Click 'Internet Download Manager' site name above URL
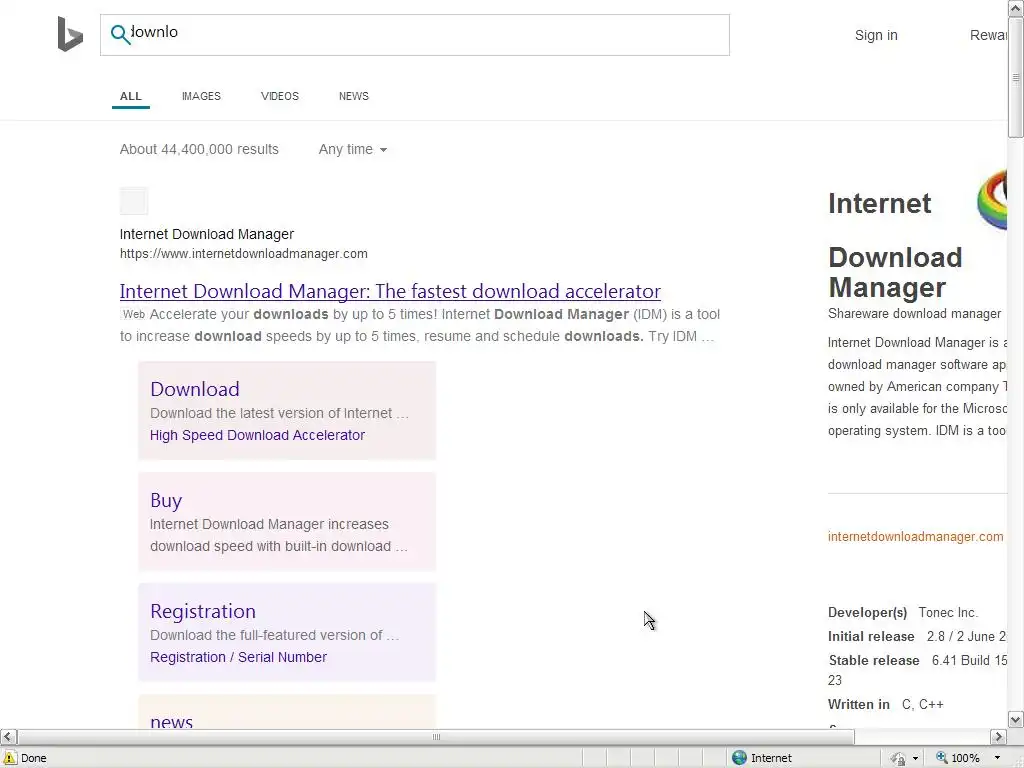Image resolution: width=1024 pixels, height=768 pixels. click(206, 234)
